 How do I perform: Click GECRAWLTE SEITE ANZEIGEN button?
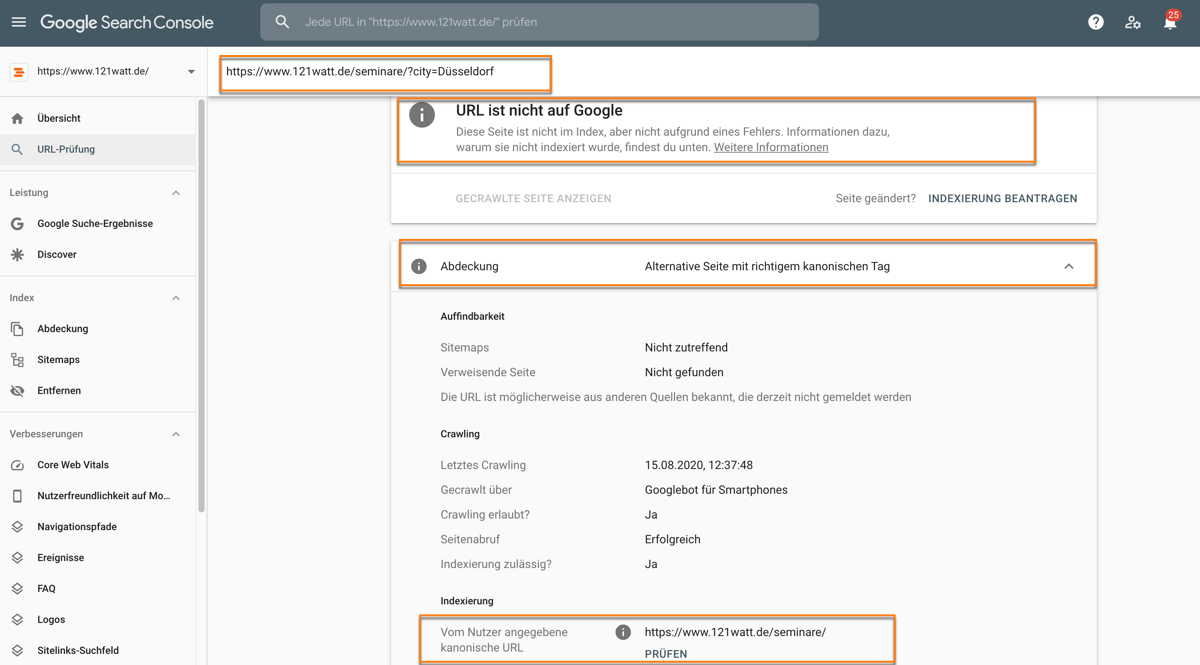click(x=533, y=199)
